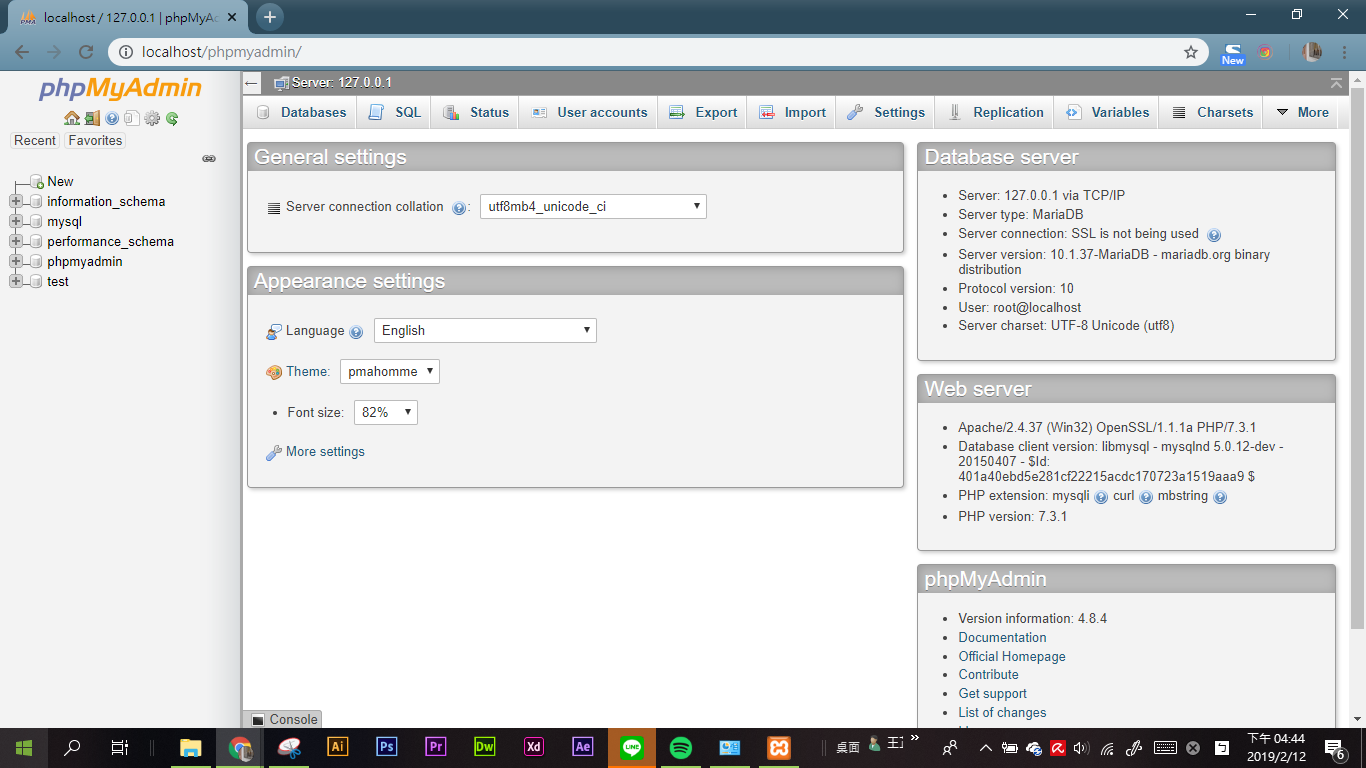Click the New database cylinder icon
Viewport: 1366px width, 768px height.
[37, 181]
